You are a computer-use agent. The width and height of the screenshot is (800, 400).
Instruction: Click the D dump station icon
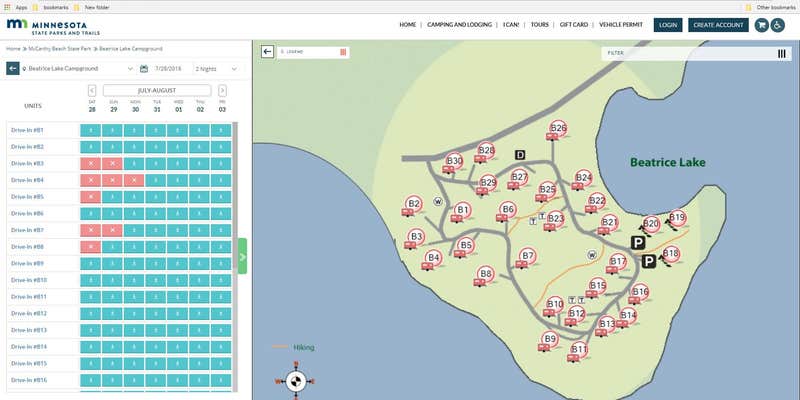[x=519, y=155]
